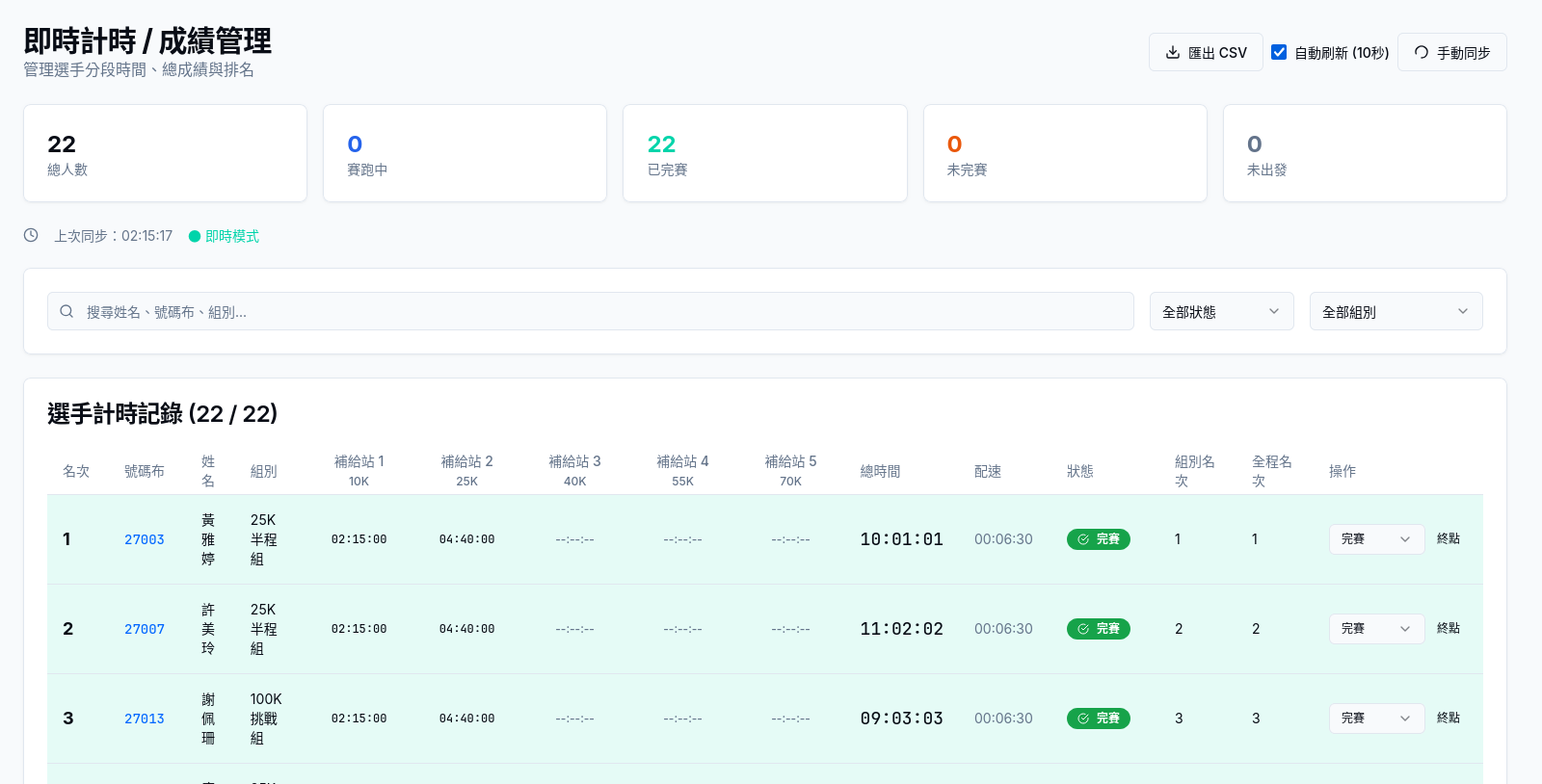
Task: Click the 完賽 status badge for bib 27007
Action: click(1099, 629)
